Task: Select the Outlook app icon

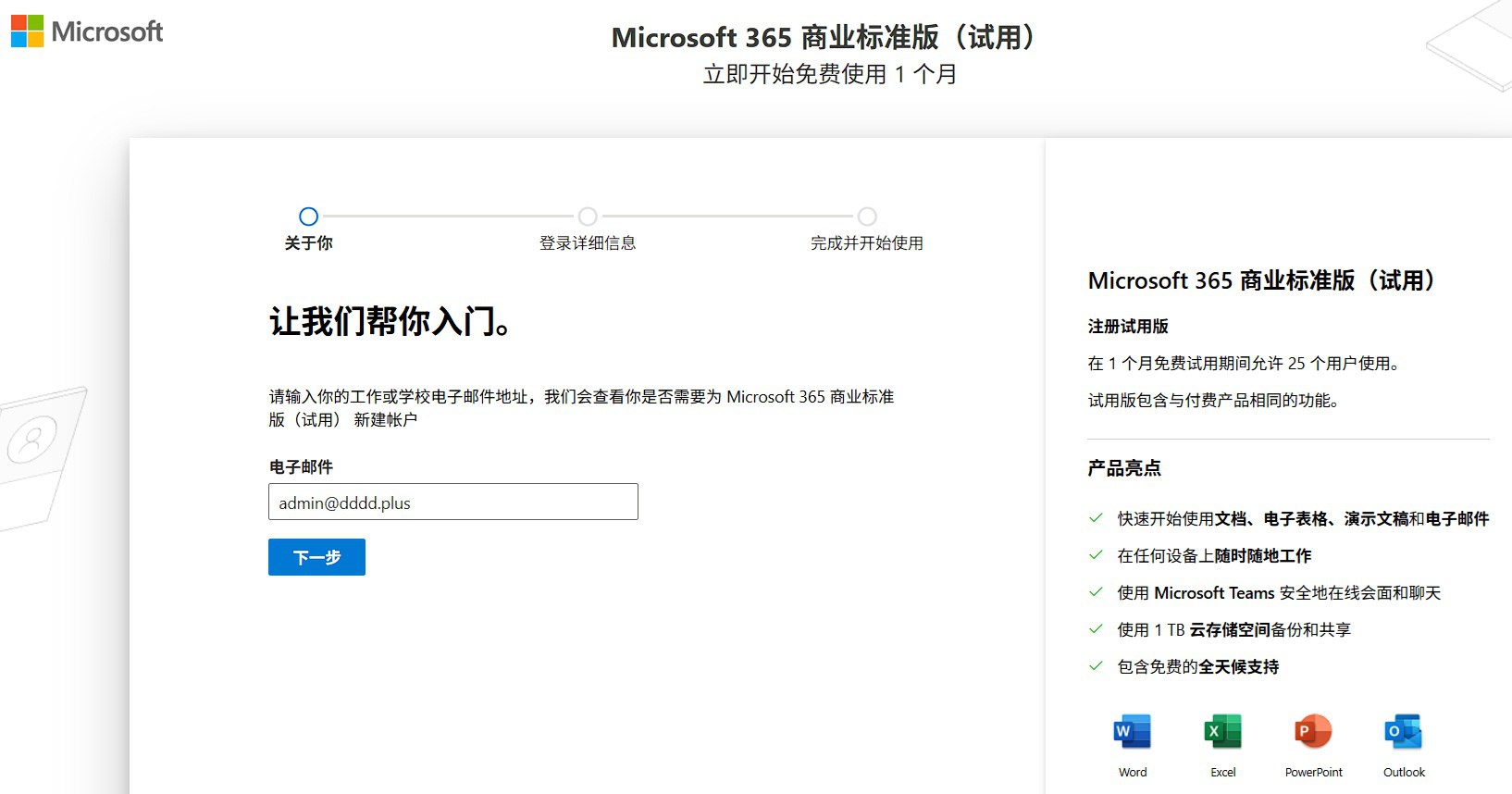Action: [x=1404, y=732]
